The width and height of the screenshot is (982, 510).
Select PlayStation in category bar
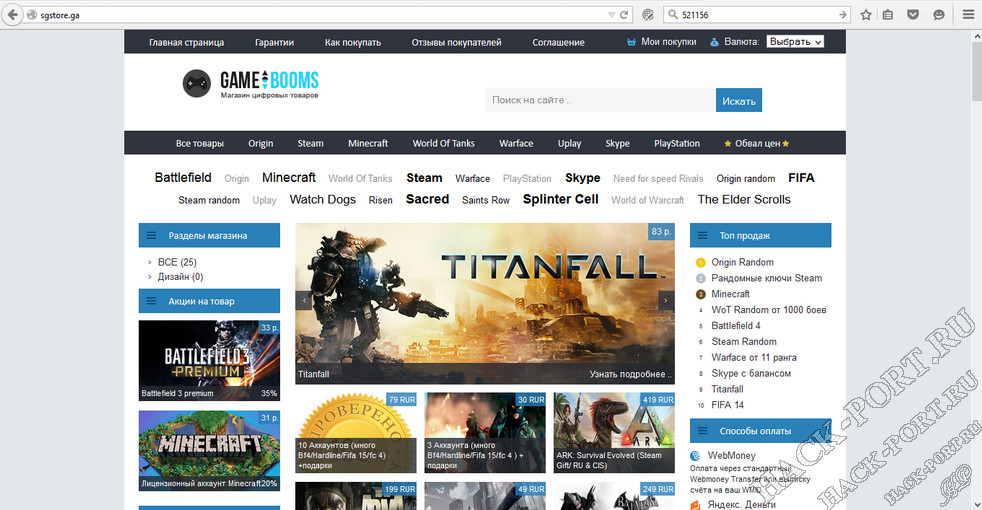click(x=677, y=143)
